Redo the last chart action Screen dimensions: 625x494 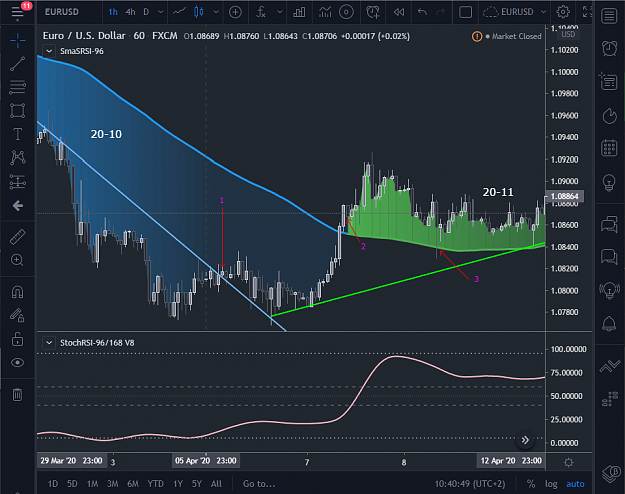click(x=440, y=12)
